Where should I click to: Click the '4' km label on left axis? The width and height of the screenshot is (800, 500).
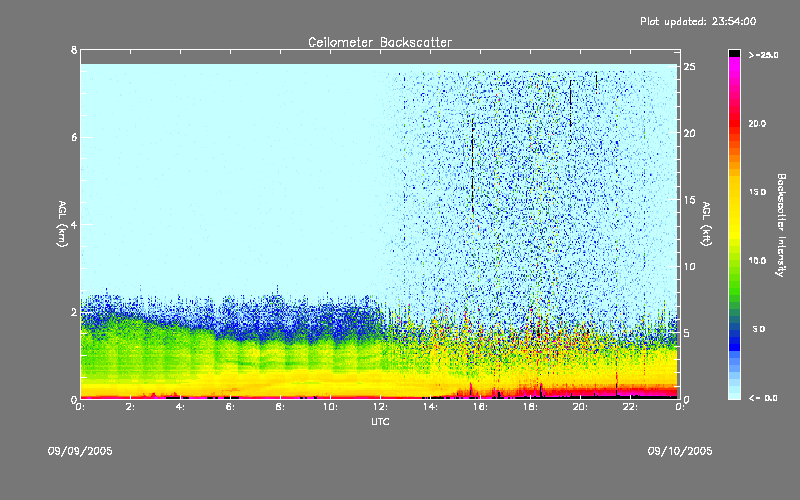(74, 224)
